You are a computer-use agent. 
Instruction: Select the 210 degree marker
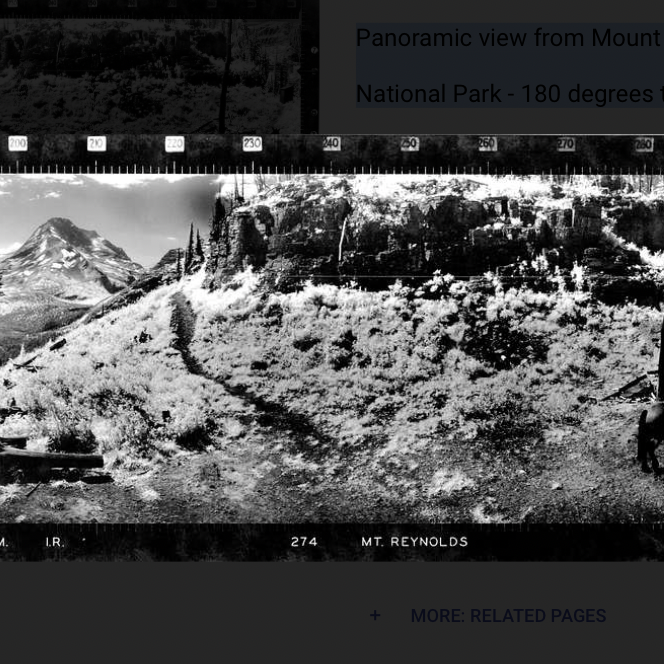coord(96,144)
